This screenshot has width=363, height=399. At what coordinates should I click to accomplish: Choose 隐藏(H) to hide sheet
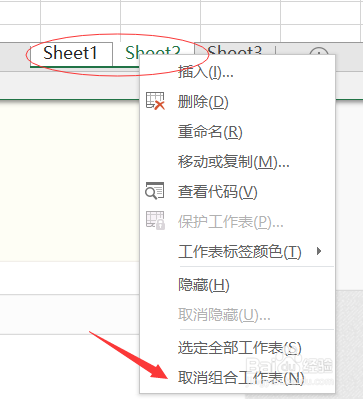click(x=237, y=285)
